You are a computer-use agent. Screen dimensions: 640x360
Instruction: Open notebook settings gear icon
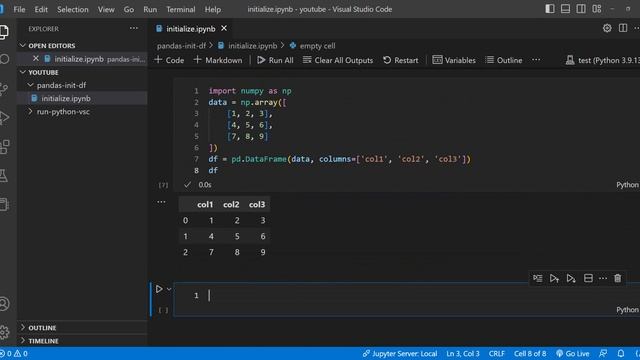click(x=607, y=28)
